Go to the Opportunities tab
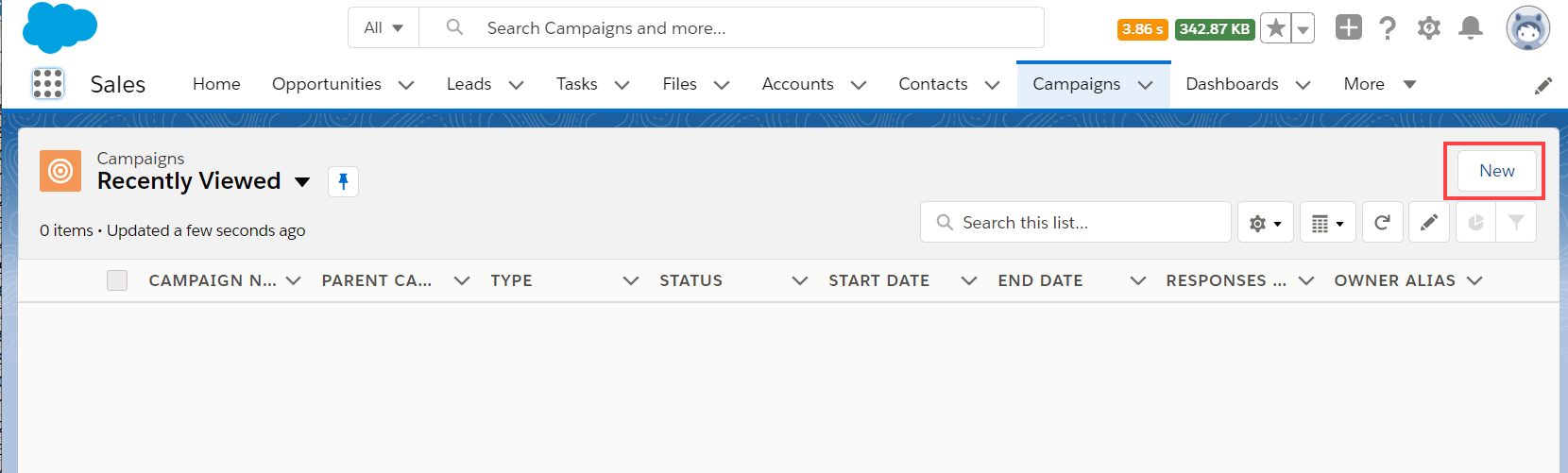Viewport: 1568px width, 473px height. pyautogui.click(x=327, y=84)
